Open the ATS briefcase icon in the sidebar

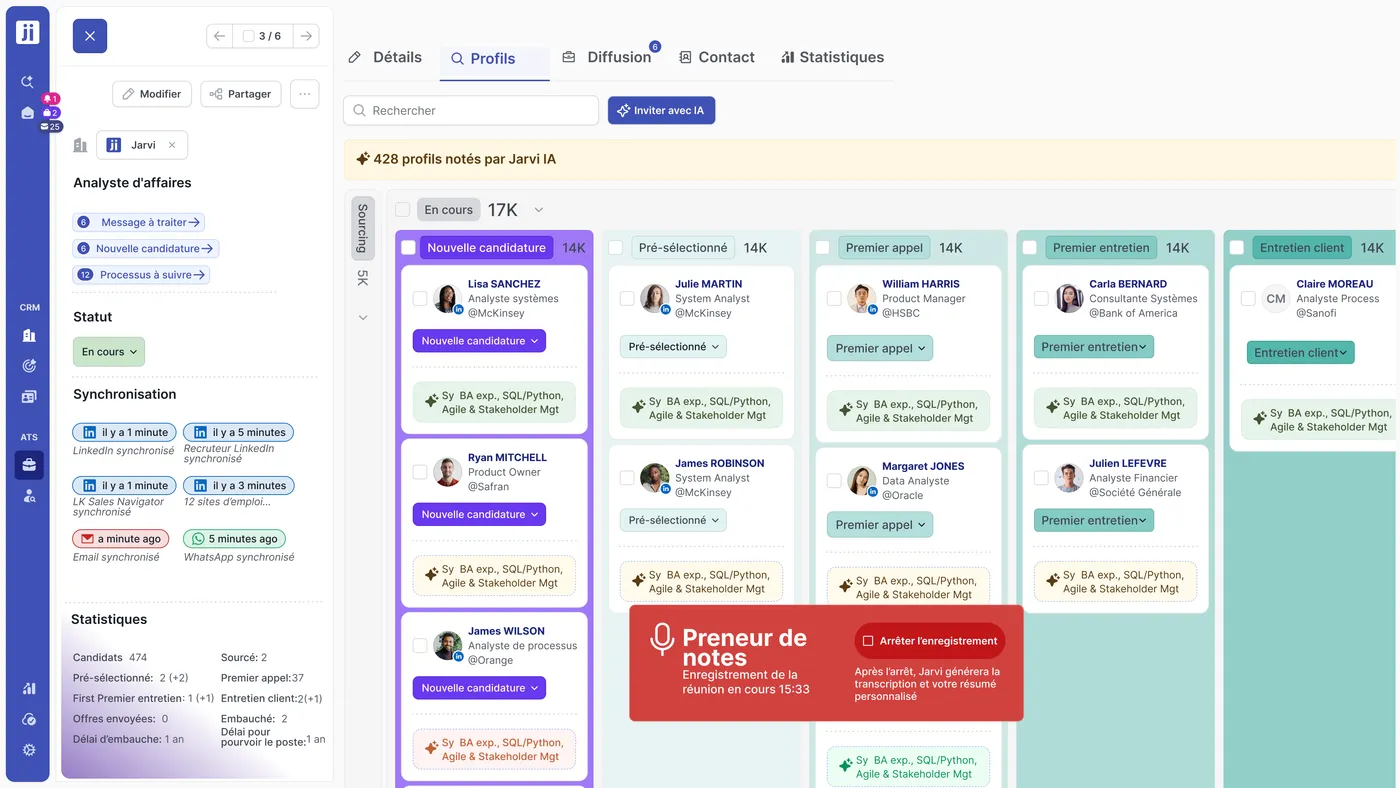(x=29, y=464)
